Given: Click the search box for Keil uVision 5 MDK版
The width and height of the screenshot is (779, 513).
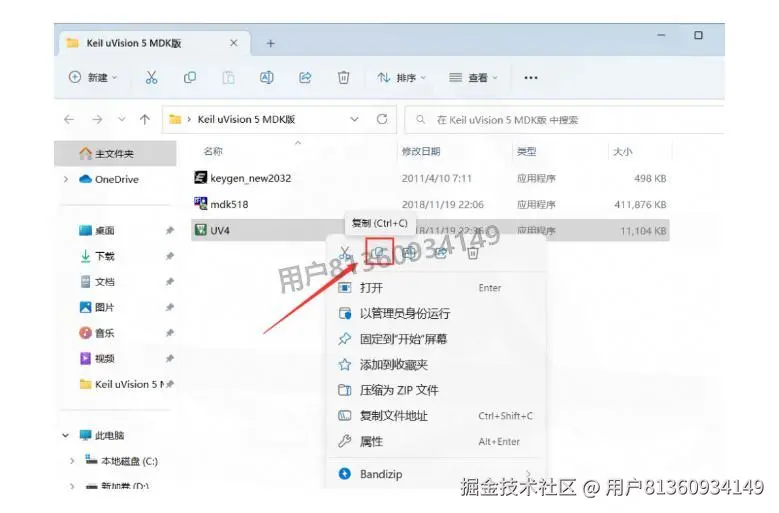Looking at the screenshot, I should click(x=564, y=120).
